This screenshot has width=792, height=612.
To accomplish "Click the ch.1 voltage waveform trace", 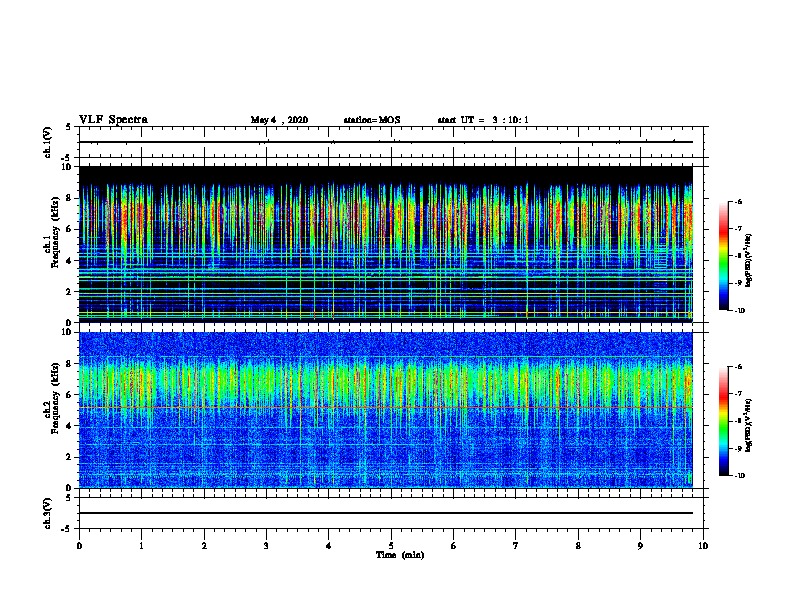I will click(x=386, y=142).
